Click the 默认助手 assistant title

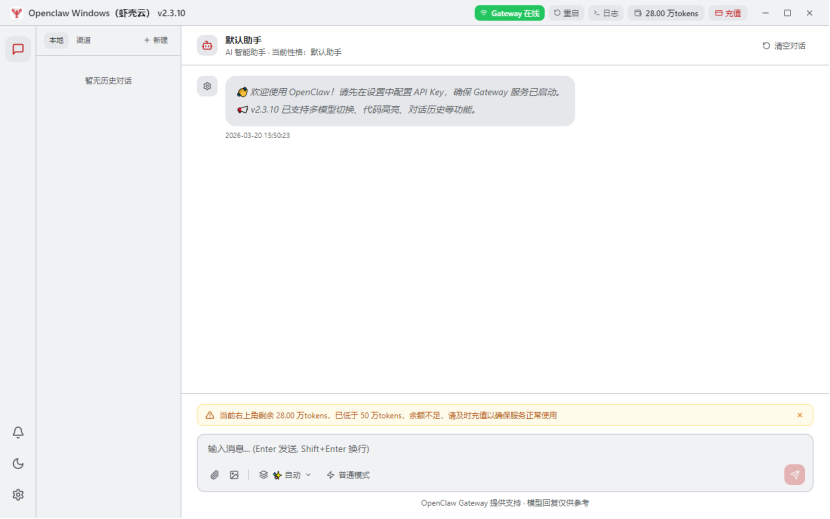[x=243, y=40]
